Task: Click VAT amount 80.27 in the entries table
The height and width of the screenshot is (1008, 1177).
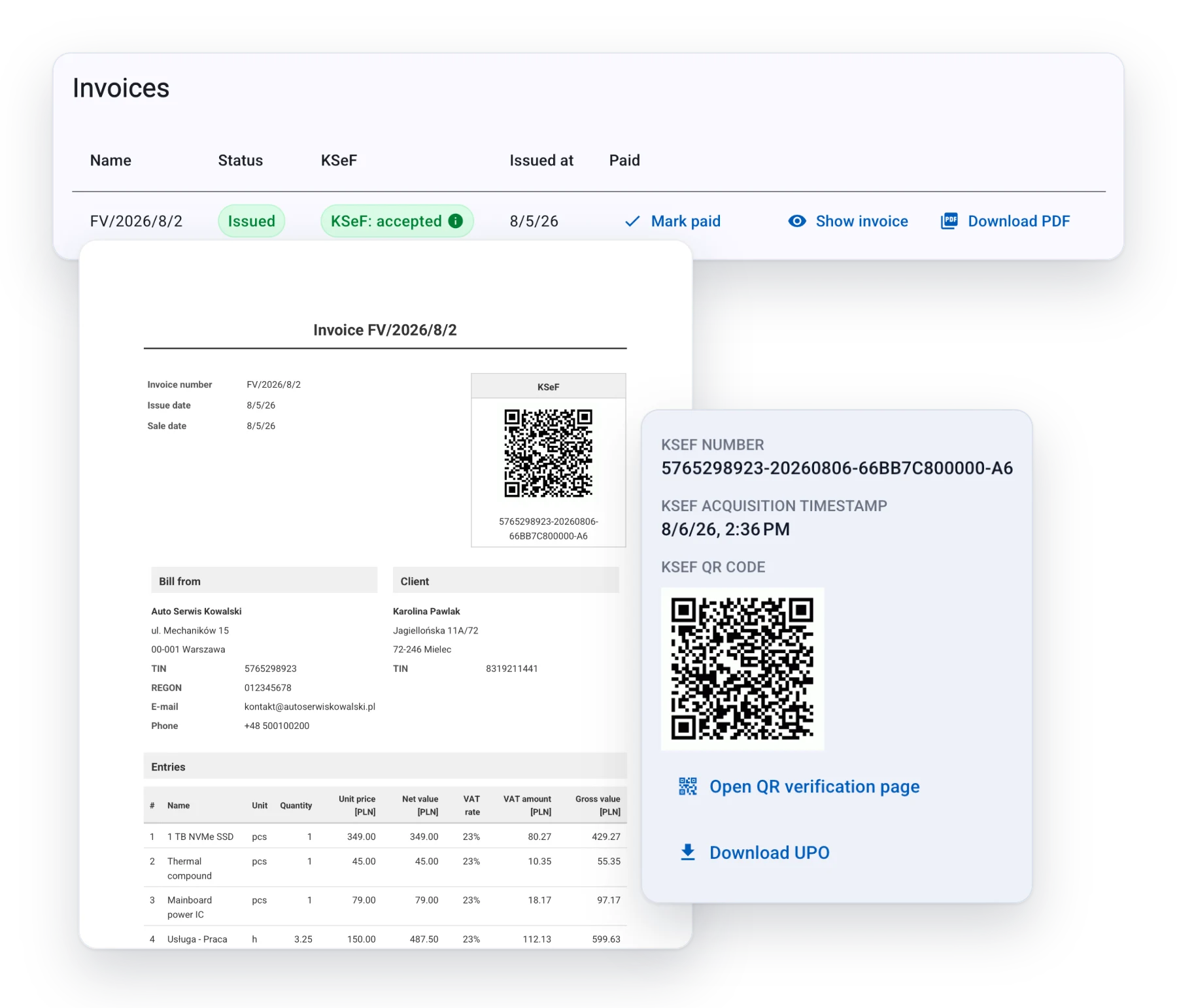Action: tap(539, 837)
